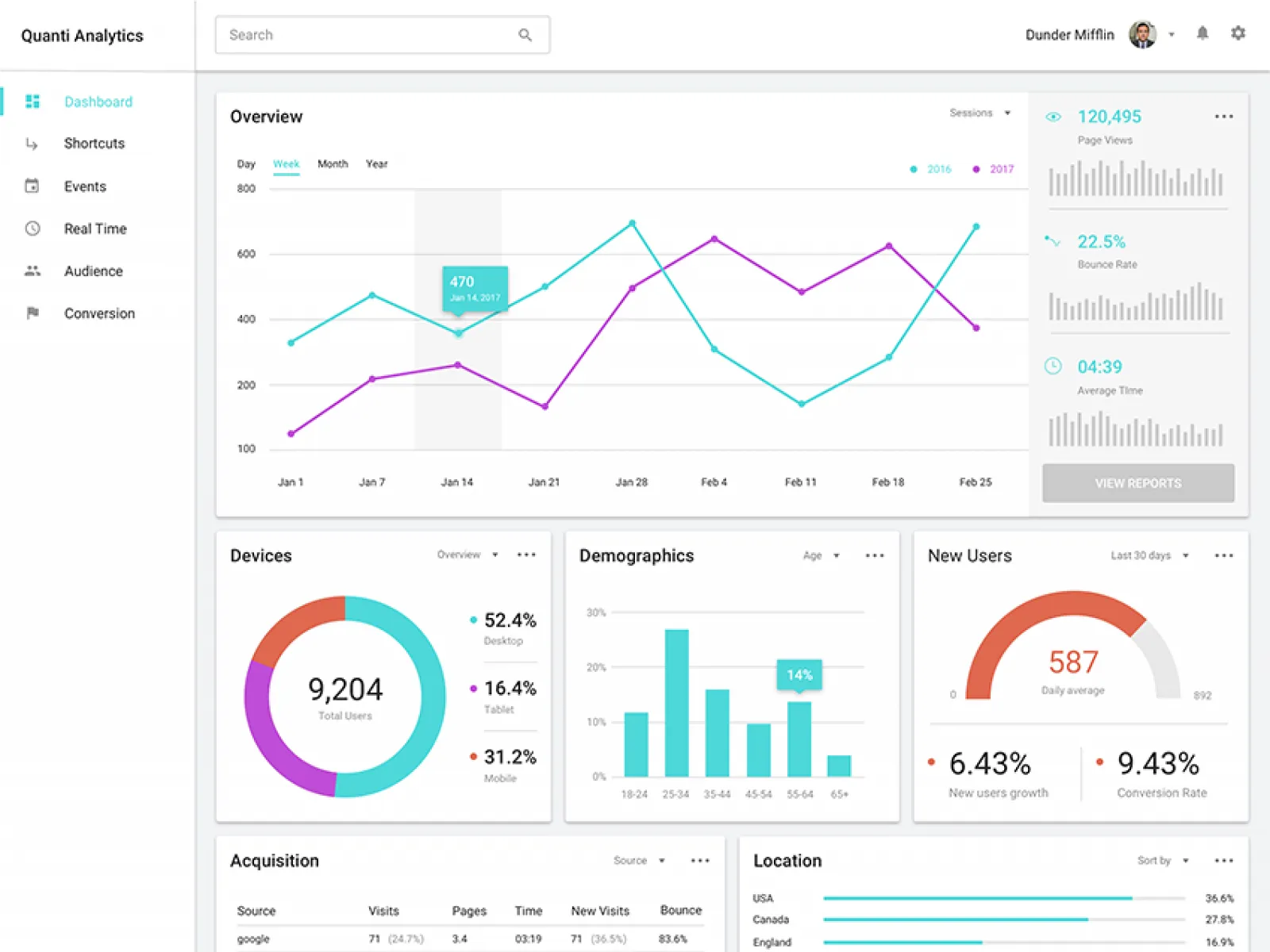Hide the Desktop slice via its legend dot
Image resolution: width=1270 pixels, height=952 pixels.
[473, 619]
